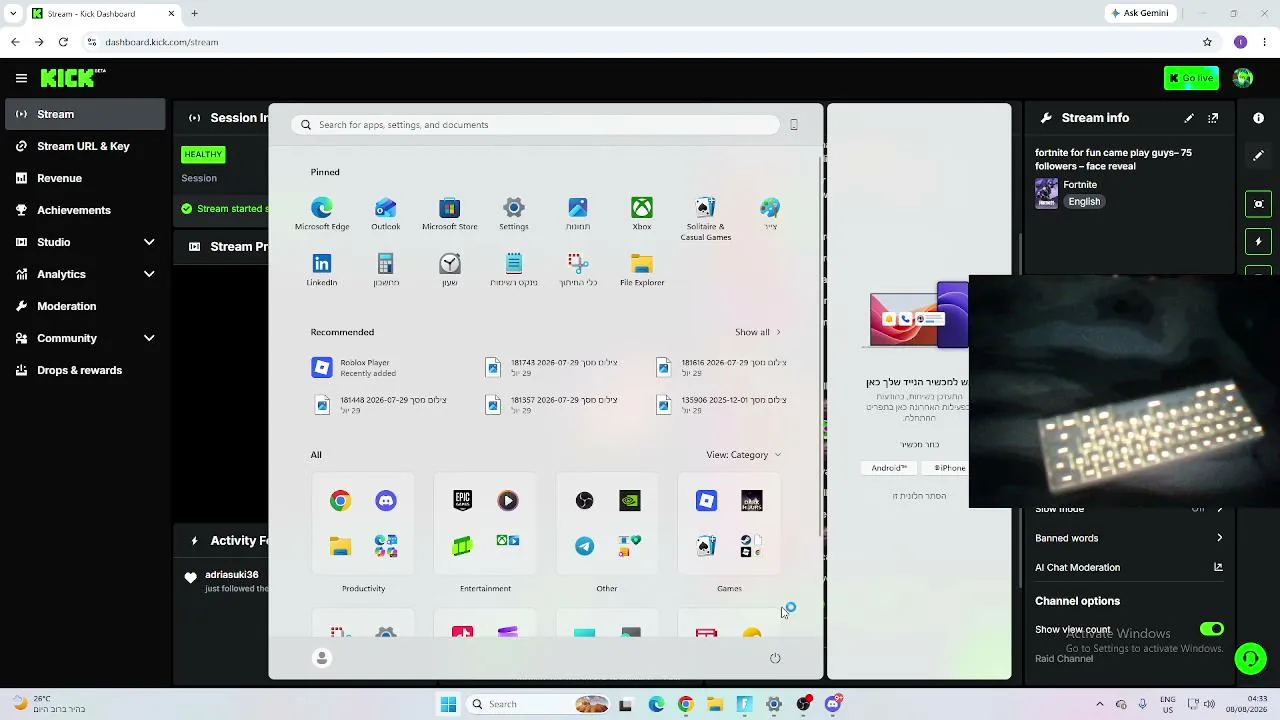The height and width of the screenshot is (720, 1280).
Task: Launch the Snipping Tool scissors icon in Pinned
Action: [x=578, y=269]
